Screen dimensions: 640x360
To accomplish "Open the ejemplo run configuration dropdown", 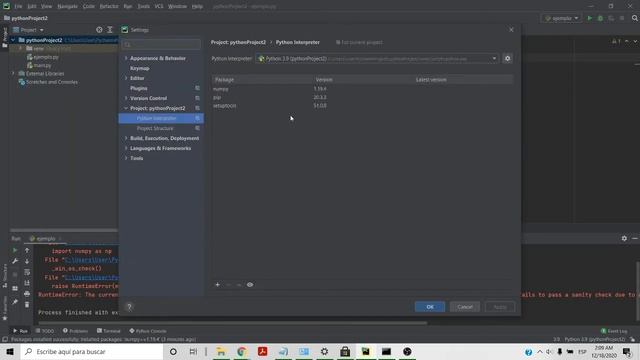I will (562, 18).
